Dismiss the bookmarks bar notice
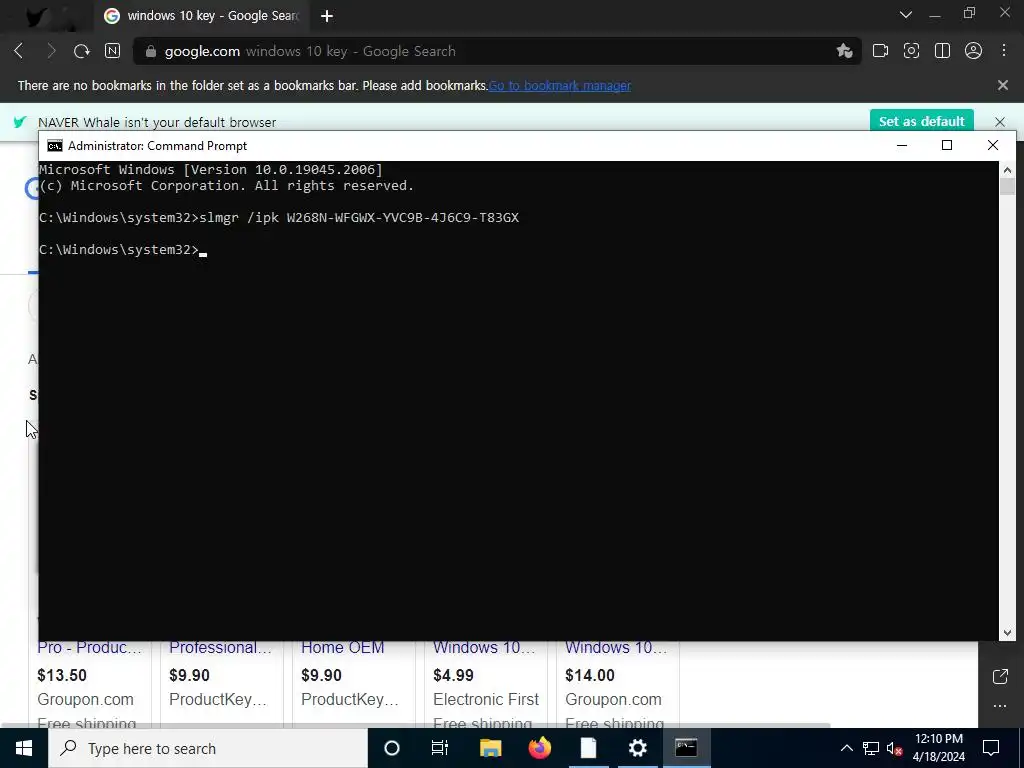This screenshot has height=768, width=1024. (1003, 85)
